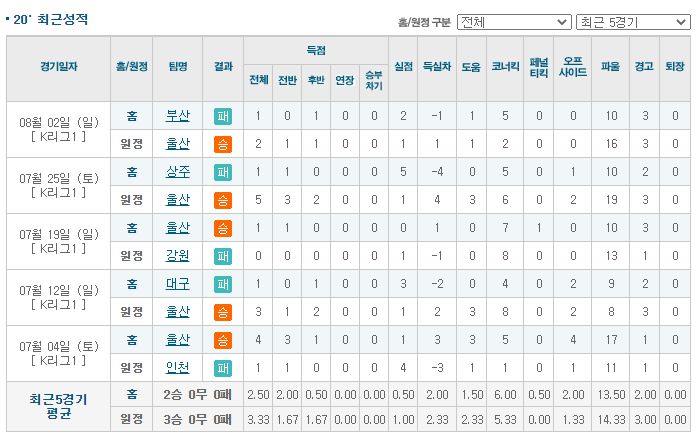This screenshot has width=696, height=438.
Task: Click the 오프사이드 column header
Action: tap(573, 67)
